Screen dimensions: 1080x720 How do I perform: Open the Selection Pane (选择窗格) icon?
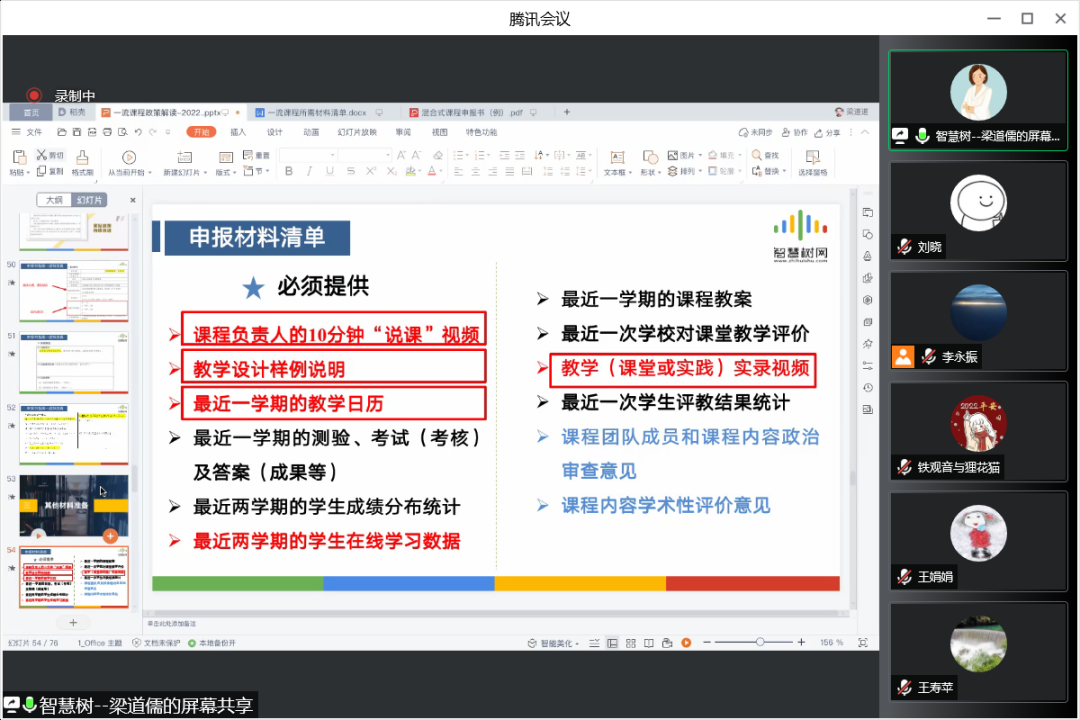[812, 157]
